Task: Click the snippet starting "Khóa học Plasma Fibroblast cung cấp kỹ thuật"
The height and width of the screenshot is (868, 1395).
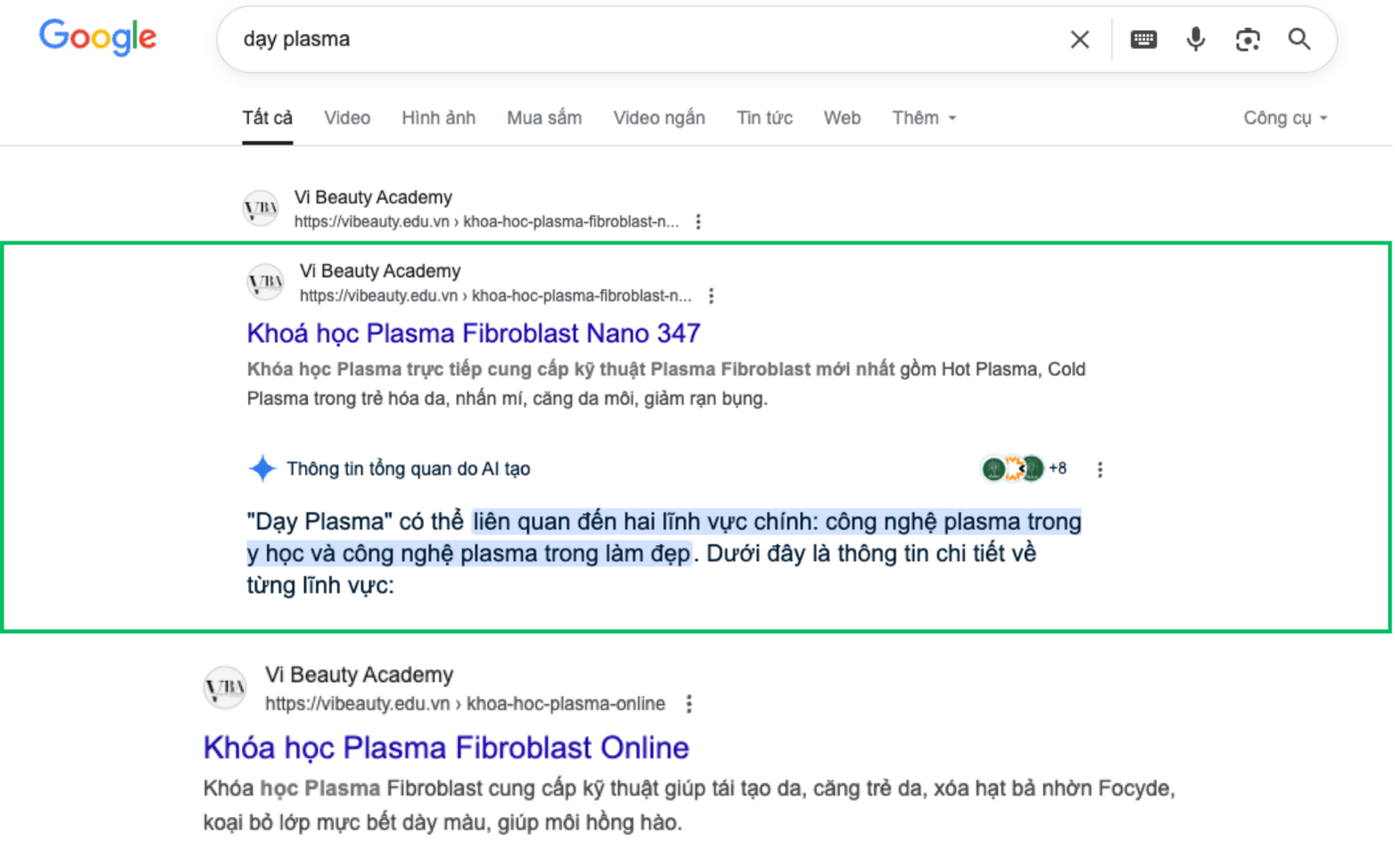Action: (689, 805)
